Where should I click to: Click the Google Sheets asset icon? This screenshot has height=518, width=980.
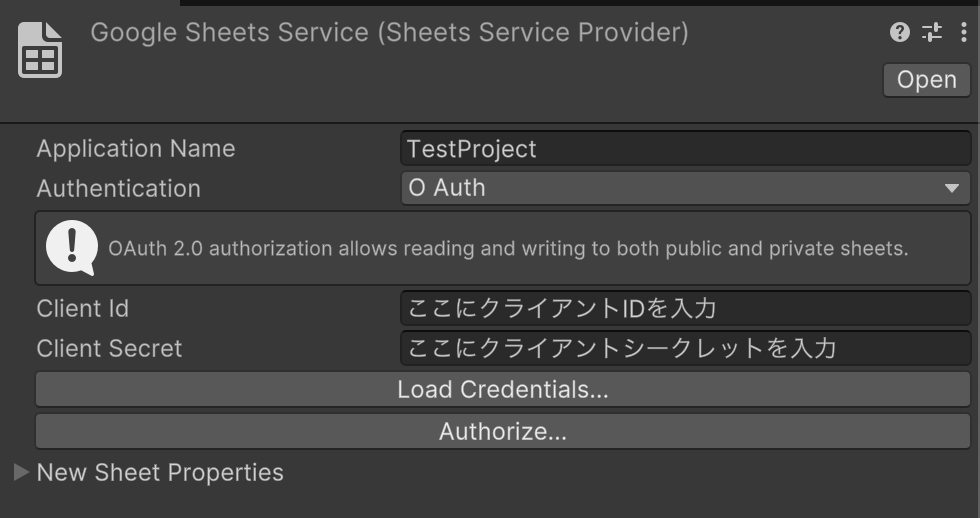pyautogui.click(x=40, y=50)
